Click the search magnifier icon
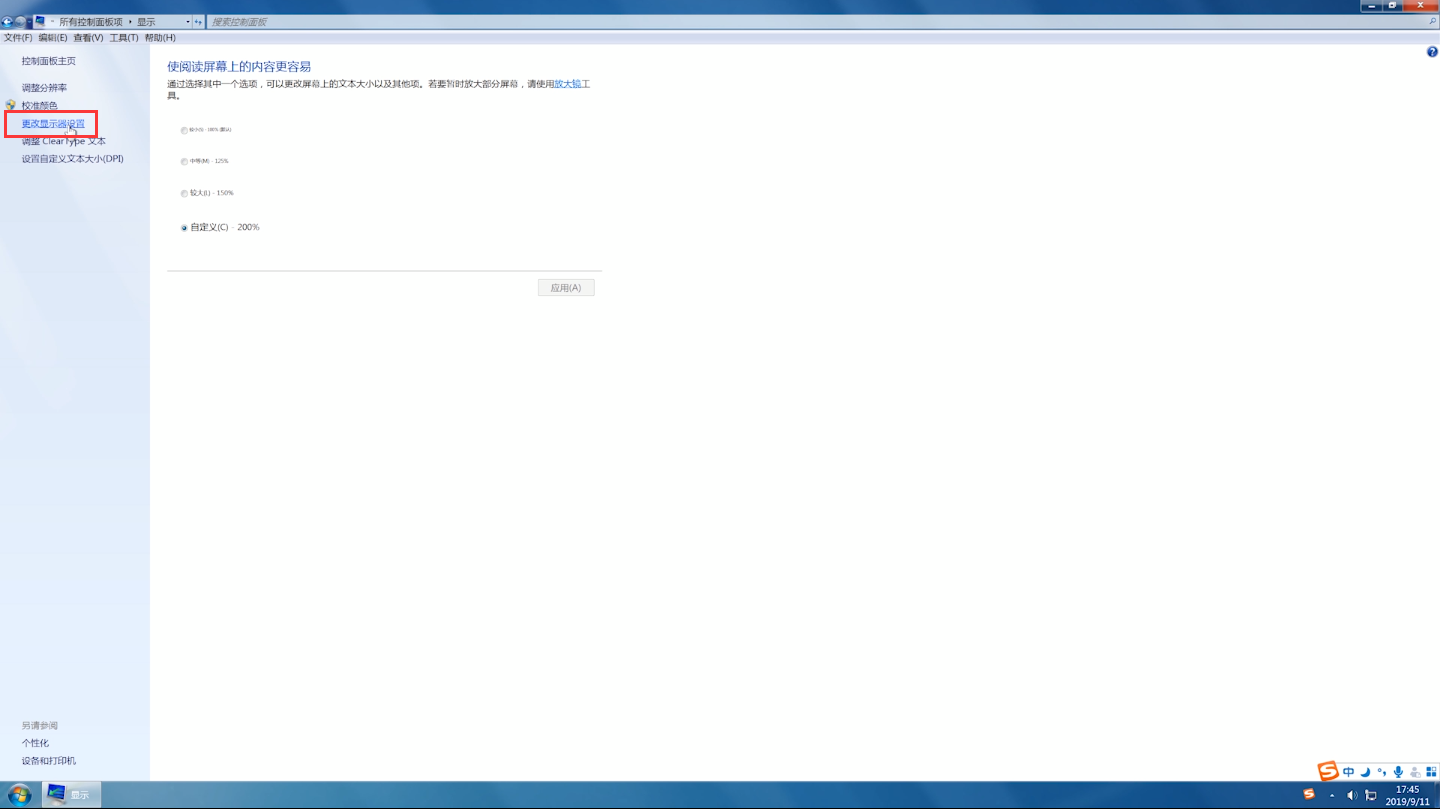Image resolution: width=1440 pixels, height=809 pixels. pyautogui.click(x=1433, y=22)
